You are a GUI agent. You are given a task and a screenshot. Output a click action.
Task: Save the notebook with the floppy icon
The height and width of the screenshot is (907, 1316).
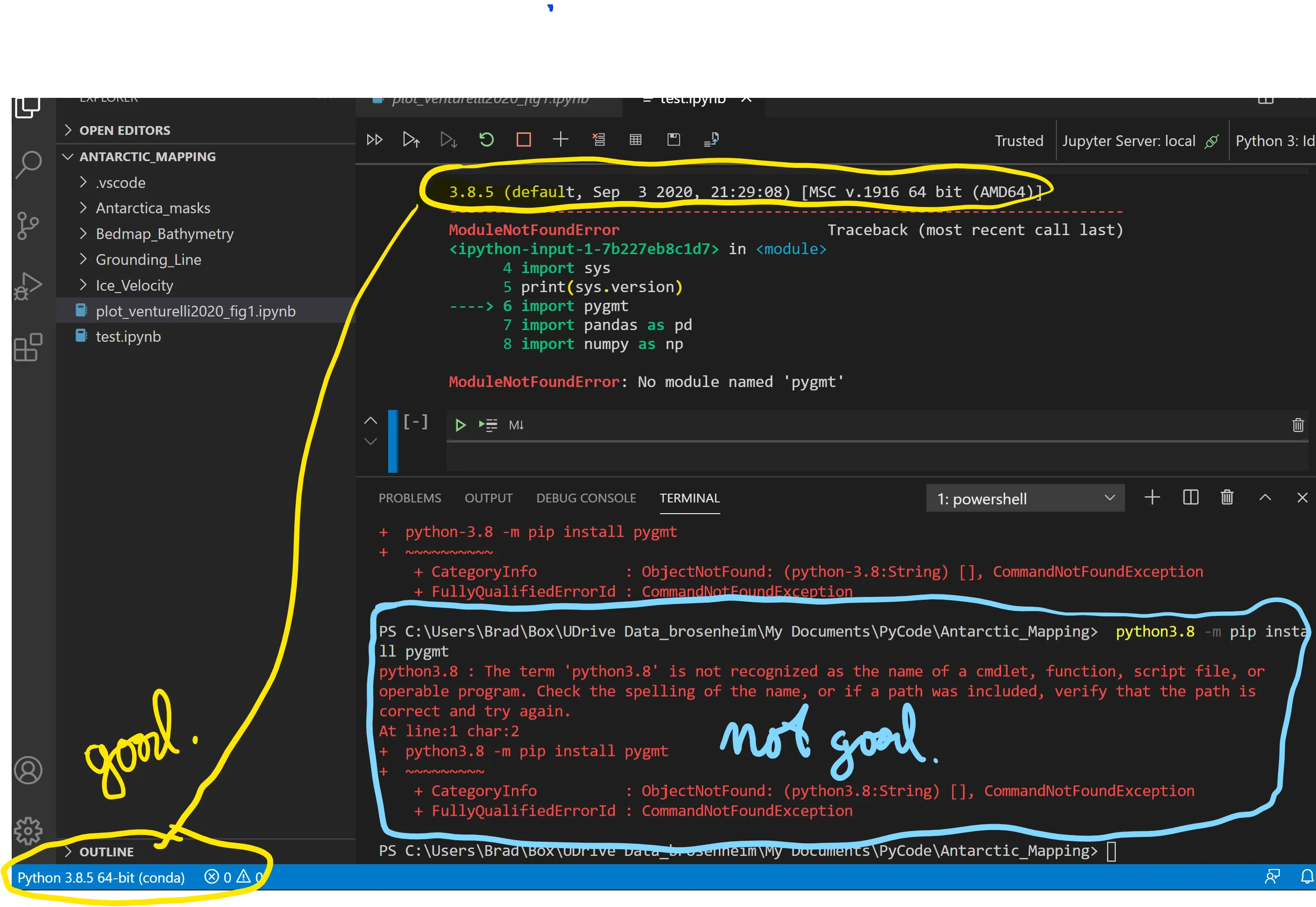pos(674,140)
